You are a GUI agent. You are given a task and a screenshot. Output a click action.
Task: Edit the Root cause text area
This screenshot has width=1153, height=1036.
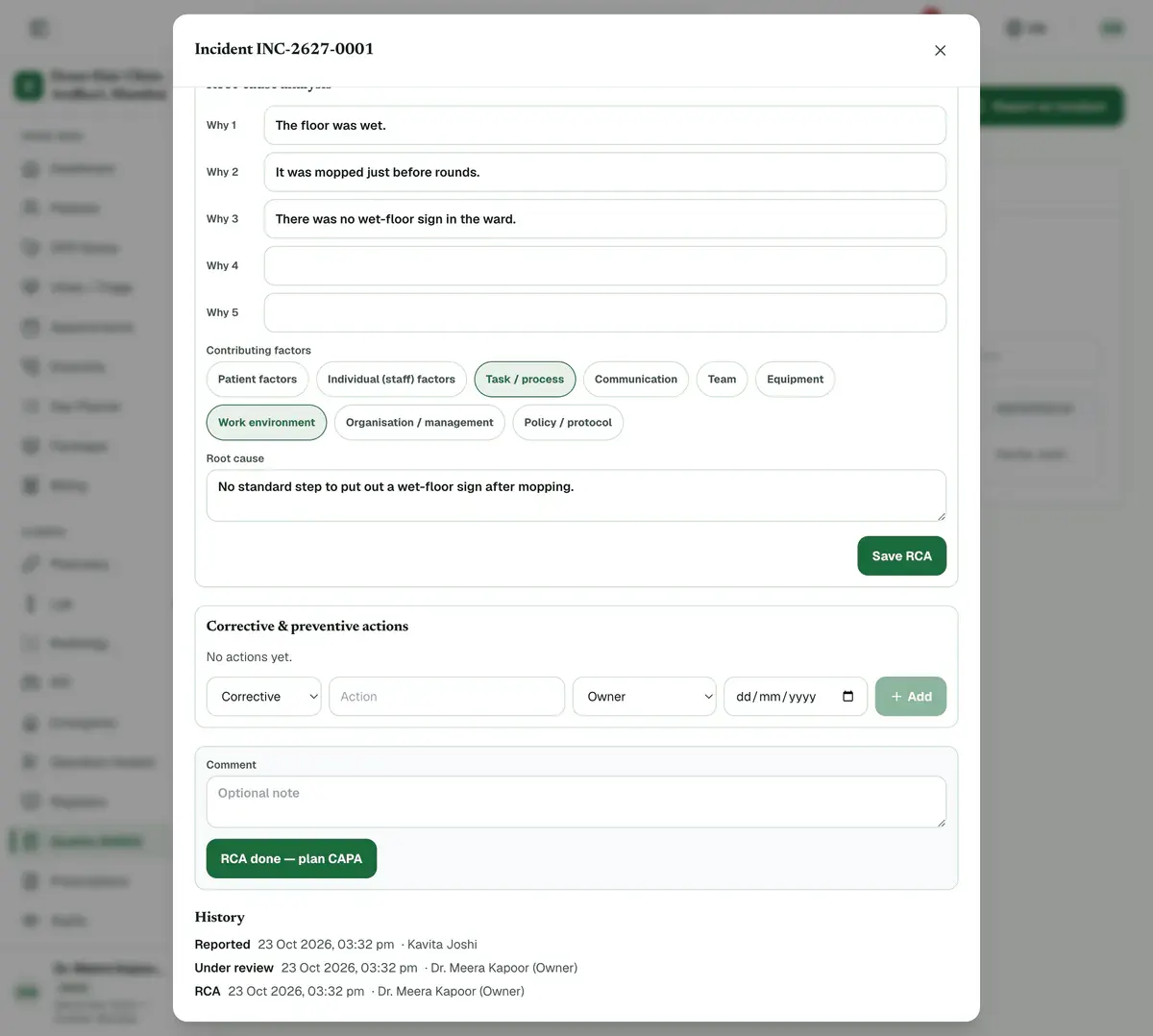coord(576,495)
